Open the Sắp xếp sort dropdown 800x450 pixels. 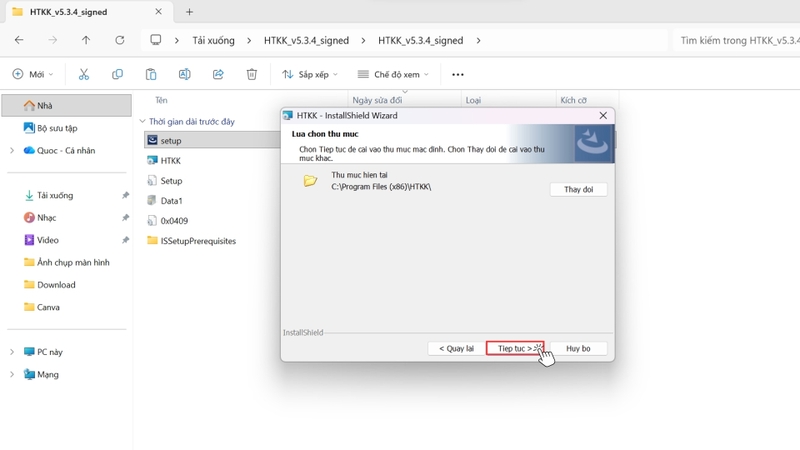(310, 74)
